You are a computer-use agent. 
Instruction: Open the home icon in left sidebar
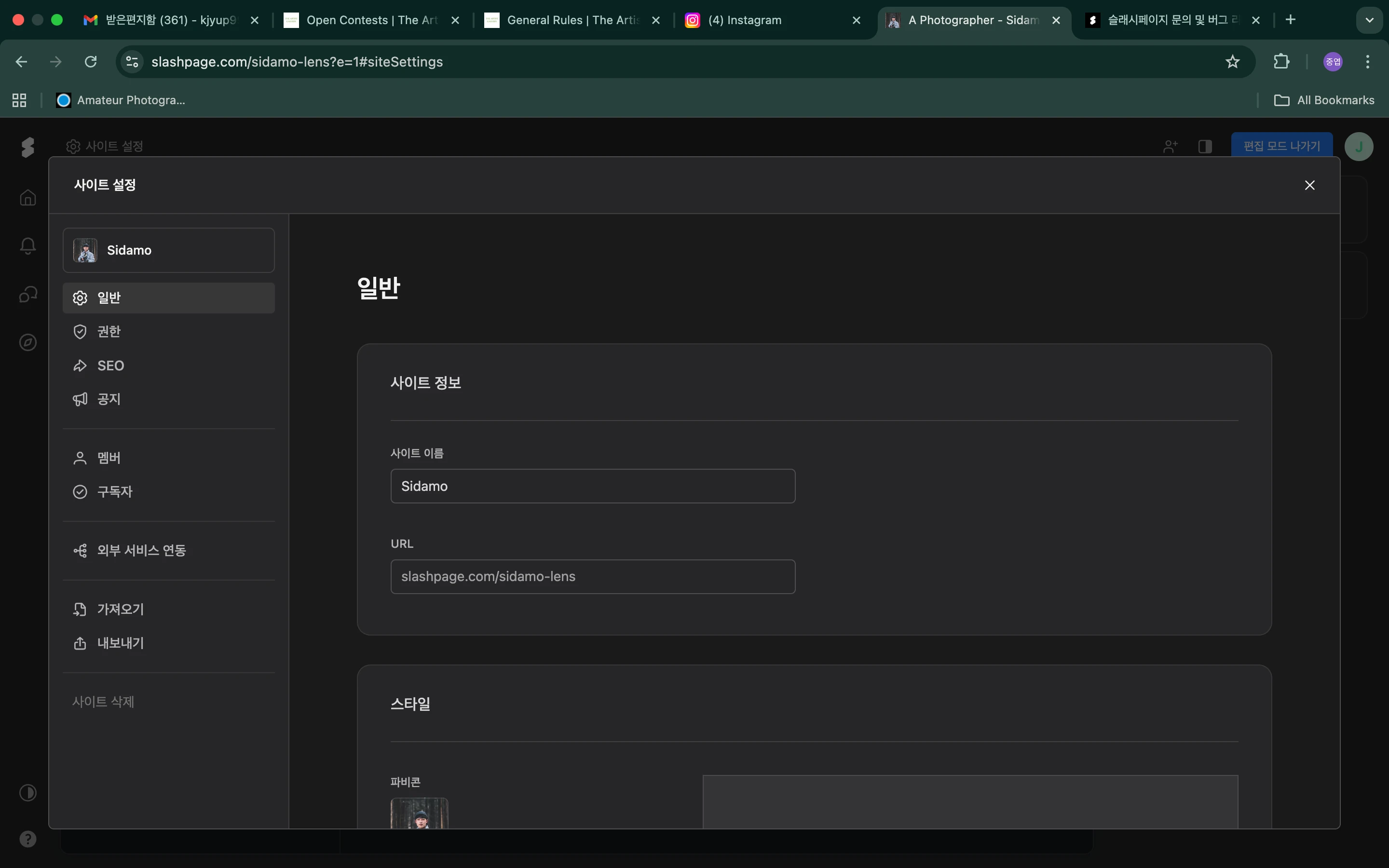[x=27, y=198]
